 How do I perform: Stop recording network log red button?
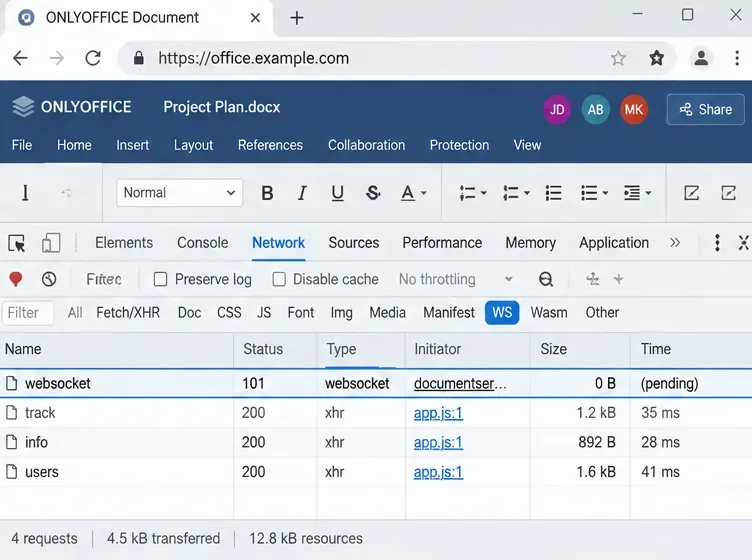pyautogui.click(x=16, y=279)
